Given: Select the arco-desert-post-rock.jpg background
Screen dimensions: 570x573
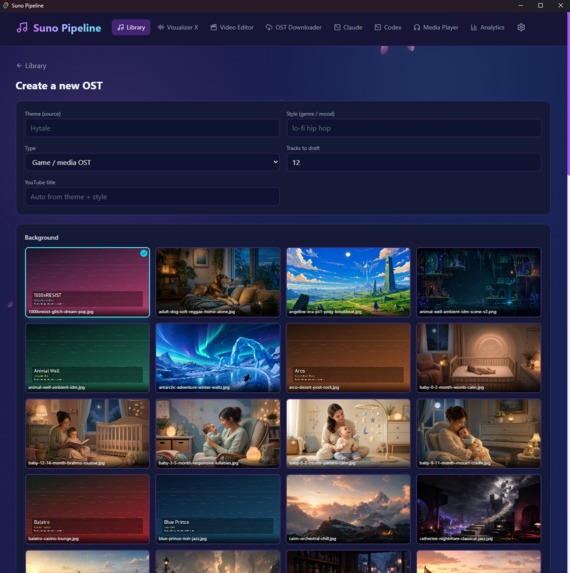Looking at the screenshot, I should pos(348,358).
